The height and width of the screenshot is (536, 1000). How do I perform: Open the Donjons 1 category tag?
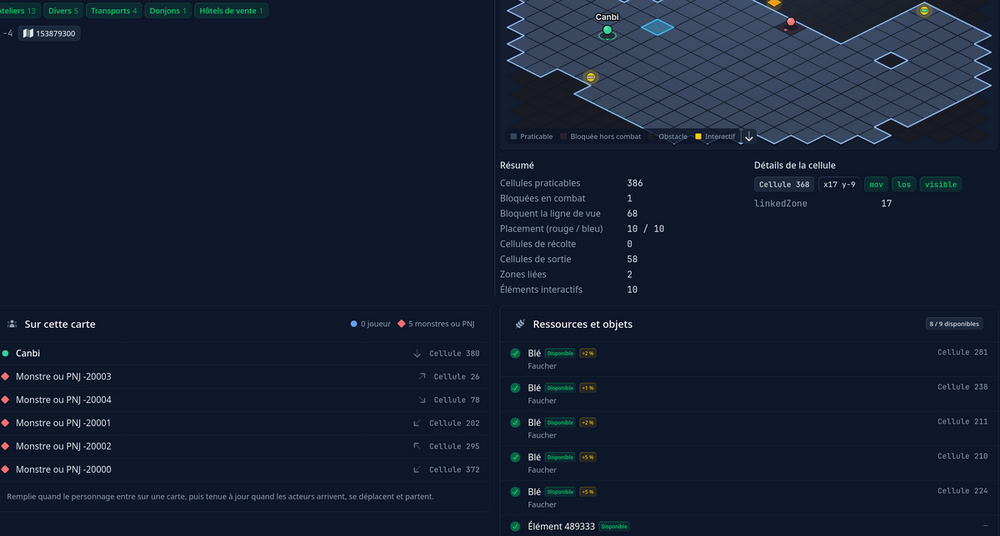[x=168, y=11]
